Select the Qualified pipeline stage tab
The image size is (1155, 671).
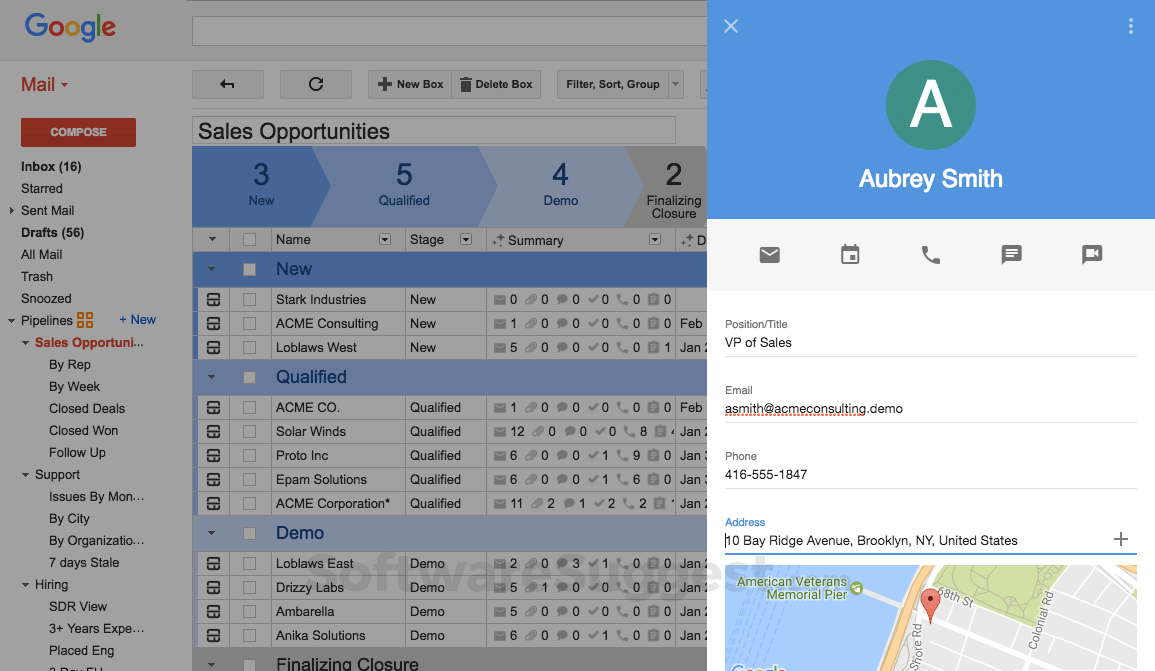coord(404,186)
